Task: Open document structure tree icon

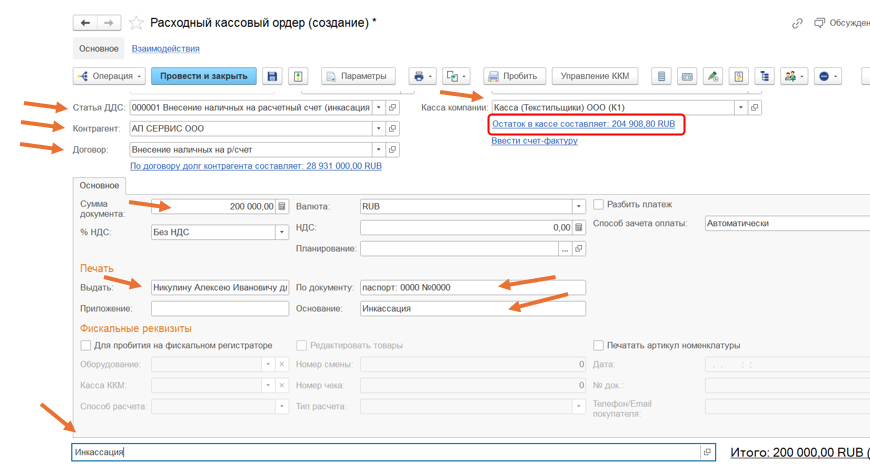Action: click(x=764, y=76)
